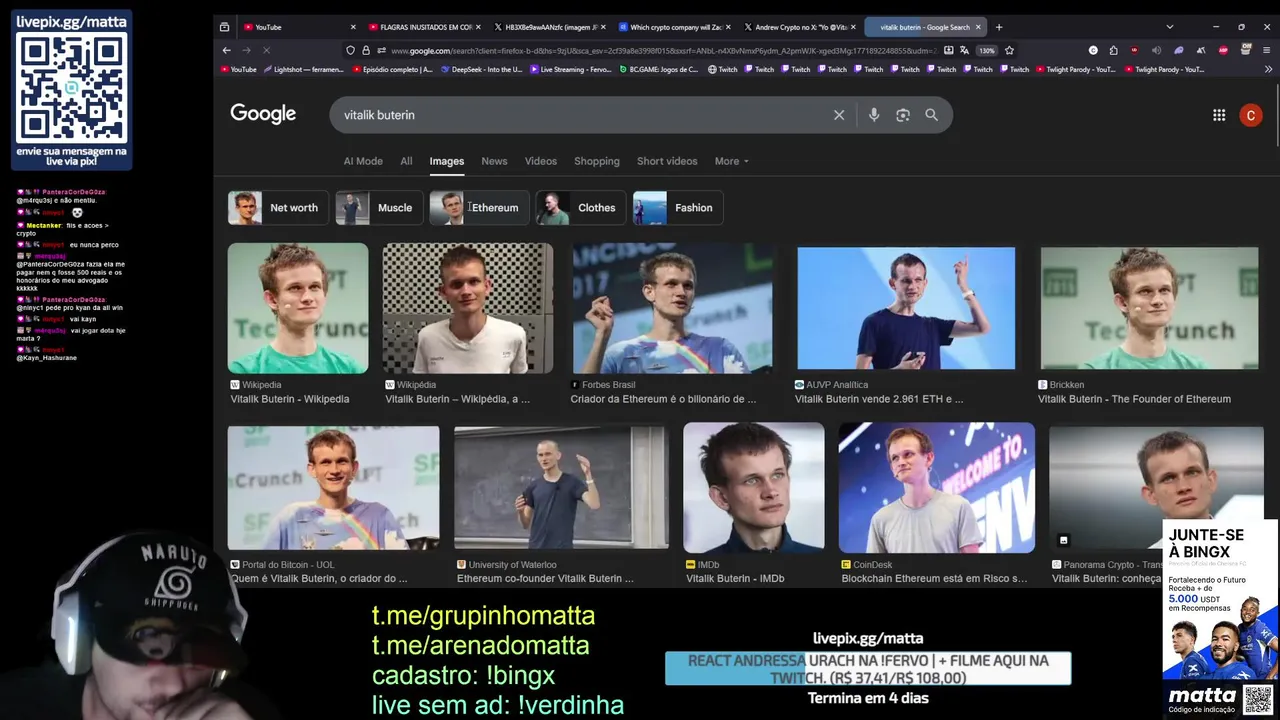Open 'Vitalik Buterin vende 2.961 ETH' link
Screen dimensions: 1280x720
(879, 399)
